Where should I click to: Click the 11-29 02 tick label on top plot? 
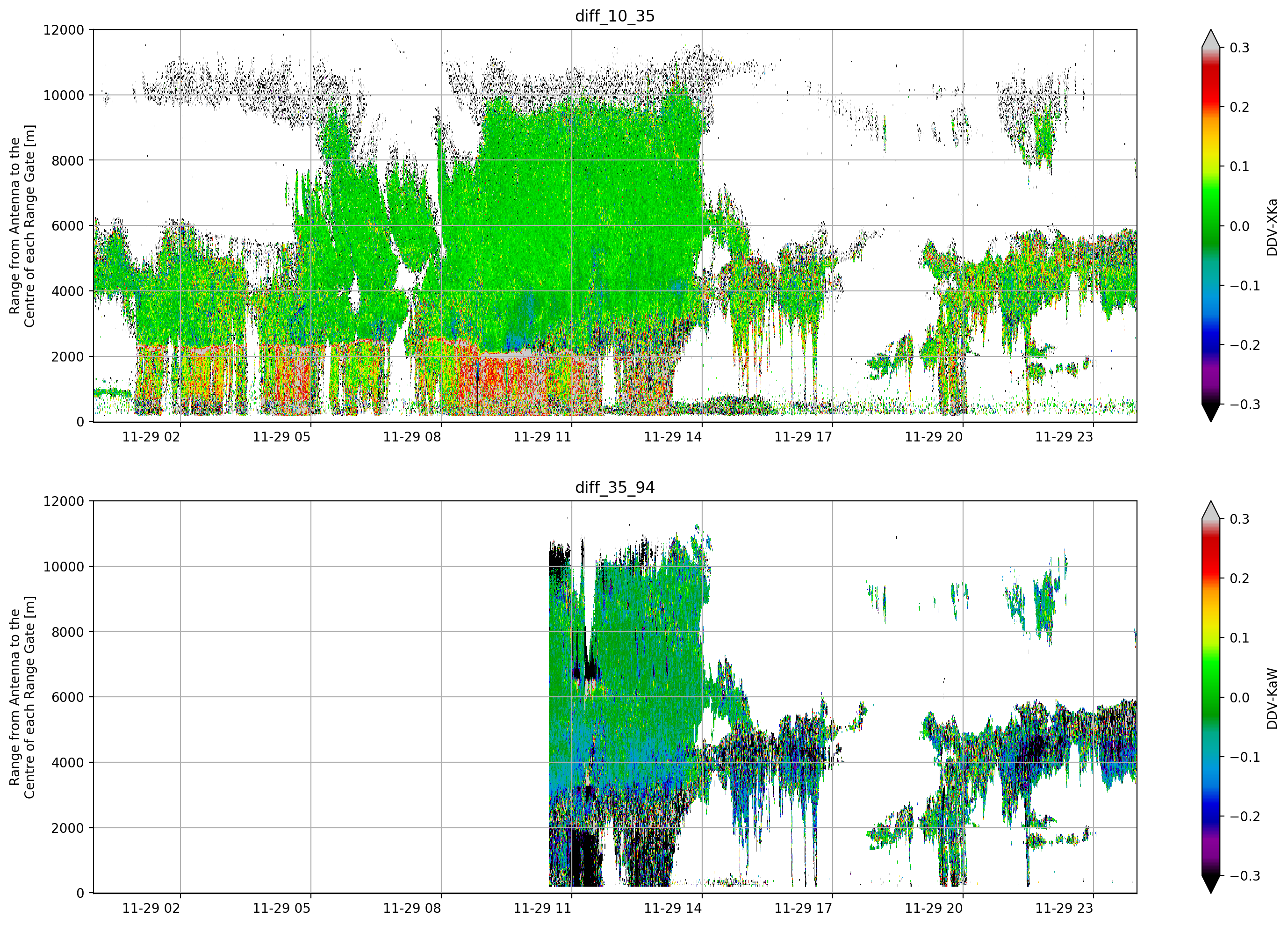[x=151, y=437]
